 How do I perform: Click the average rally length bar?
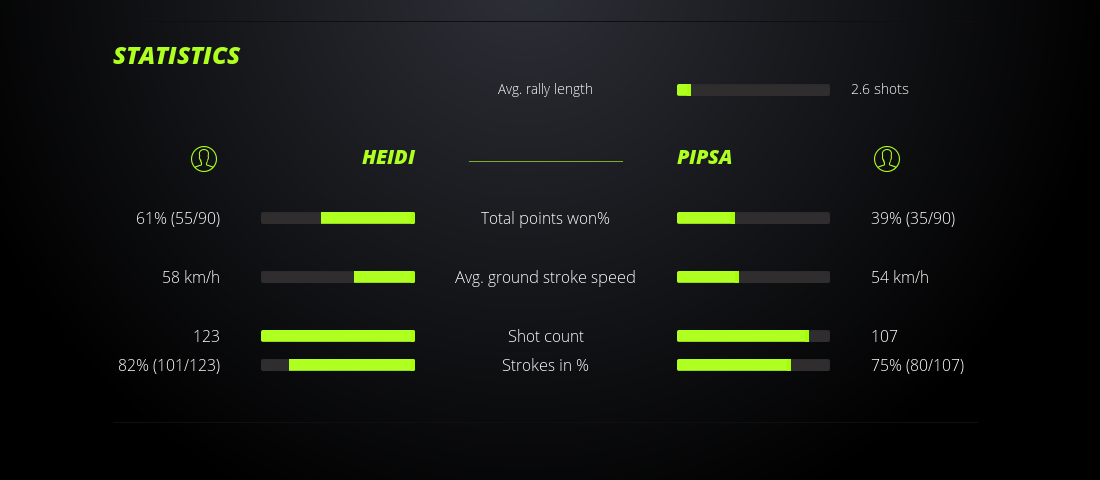point(753,90)
